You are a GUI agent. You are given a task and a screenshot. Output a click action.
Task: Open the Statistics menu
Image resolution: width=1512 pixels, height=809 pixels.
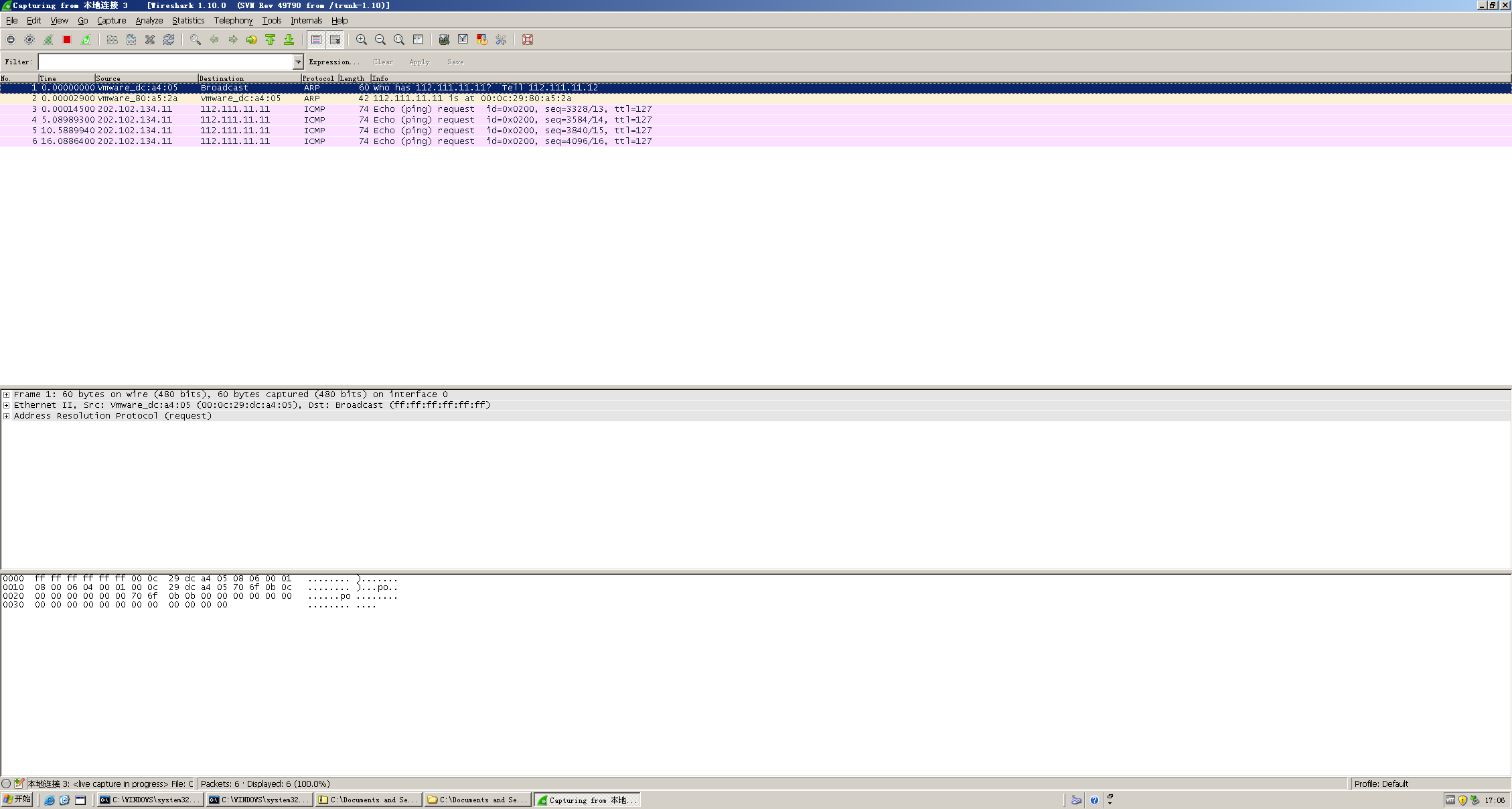click(187, 21)
